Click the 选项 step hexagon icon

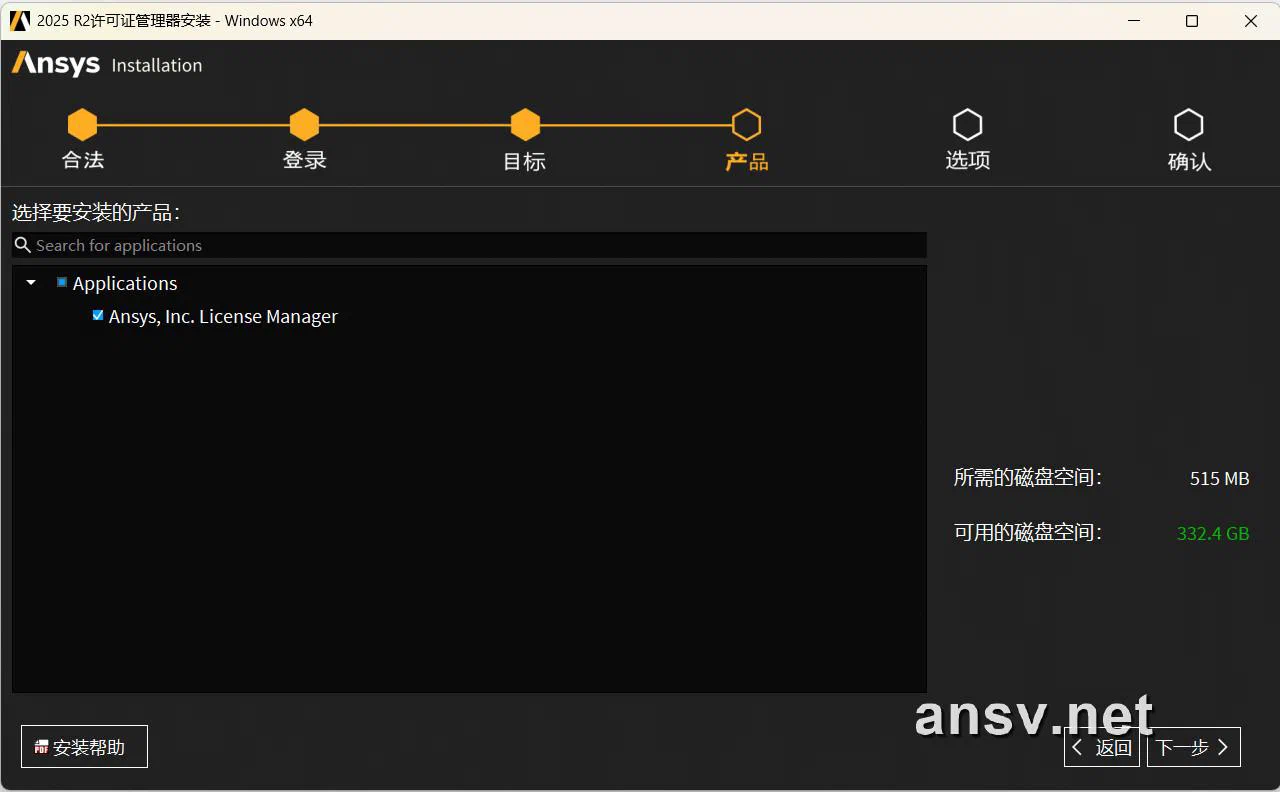tap(967, 125)
